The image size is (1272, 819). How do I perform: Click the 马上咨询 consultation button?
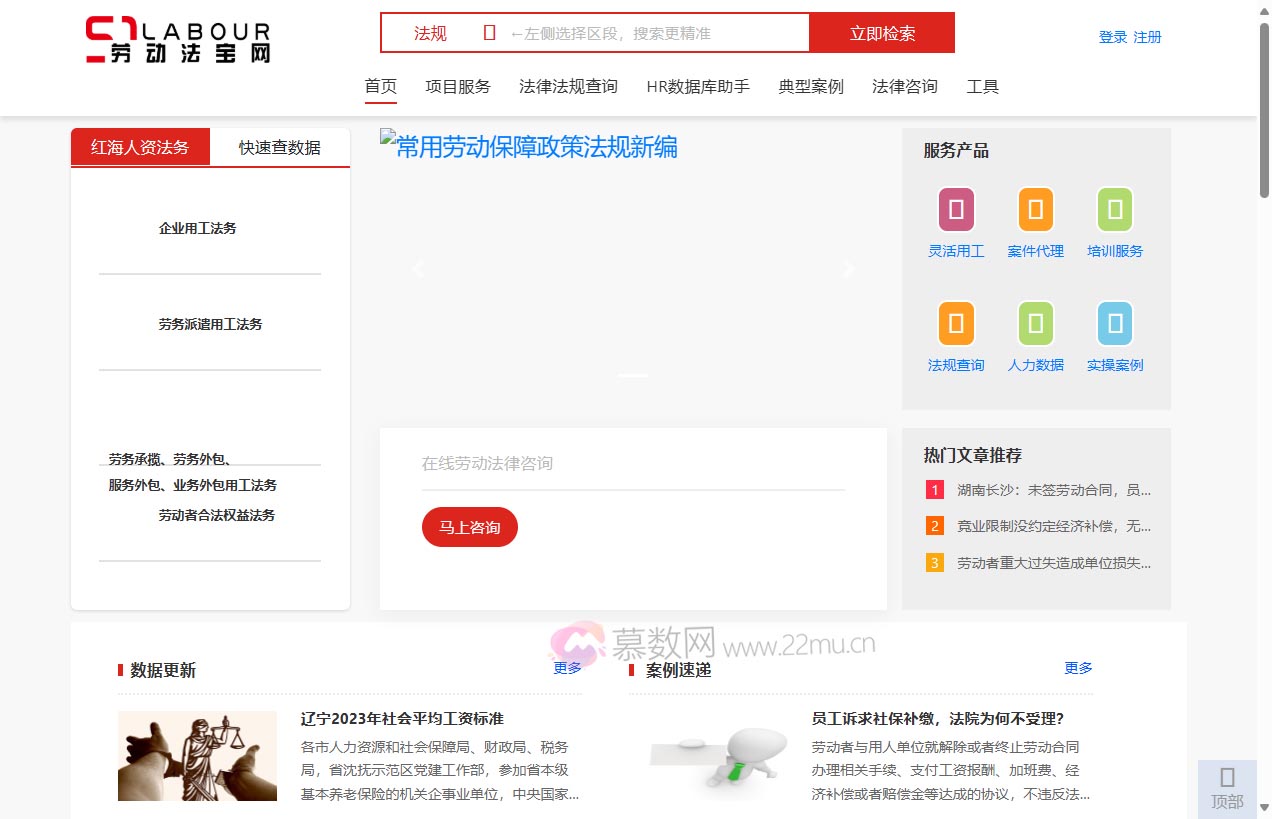pyautogui.click(x=469, y=527)
